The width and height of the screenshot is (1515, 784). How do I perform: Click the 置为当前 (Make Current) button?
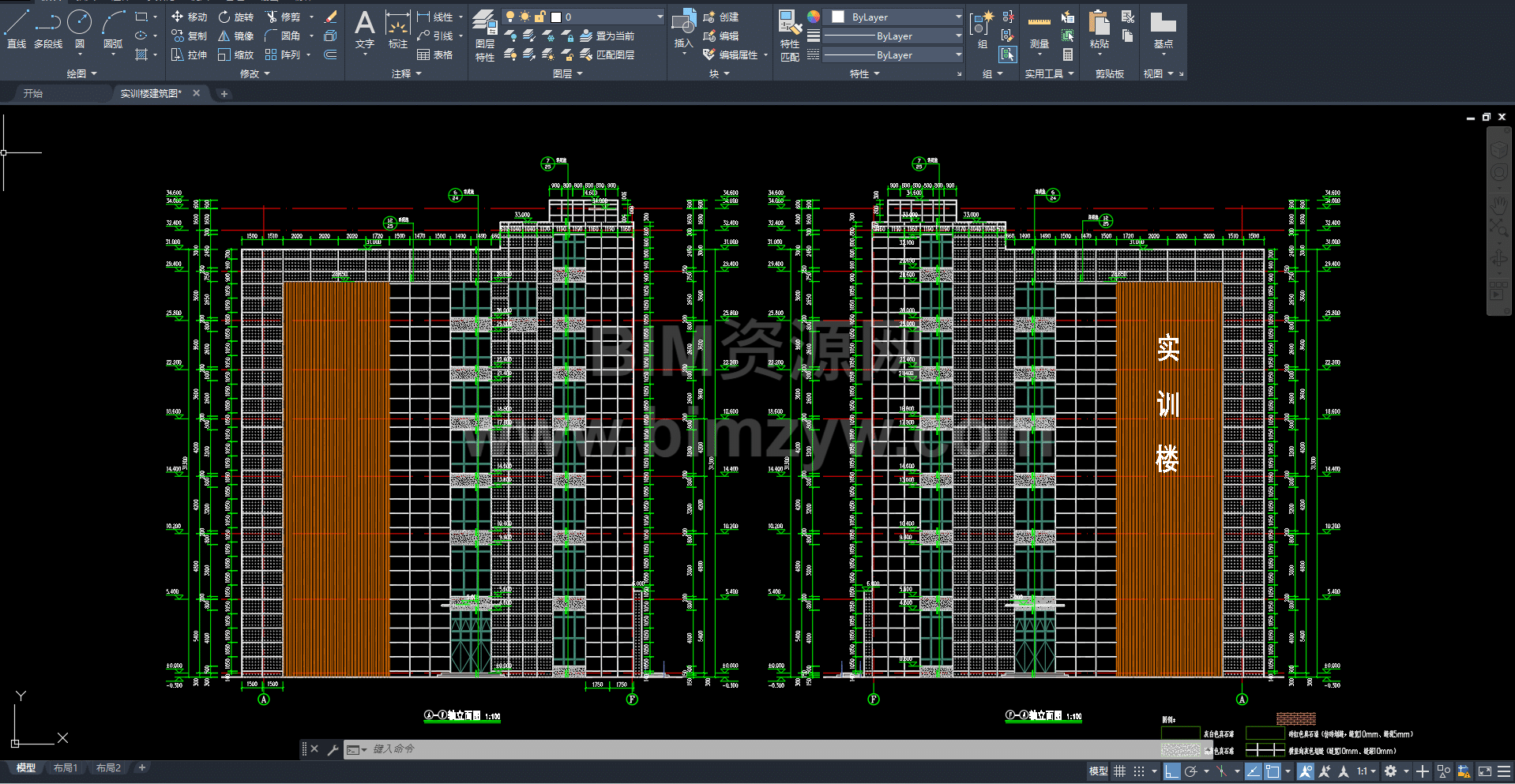607,36
